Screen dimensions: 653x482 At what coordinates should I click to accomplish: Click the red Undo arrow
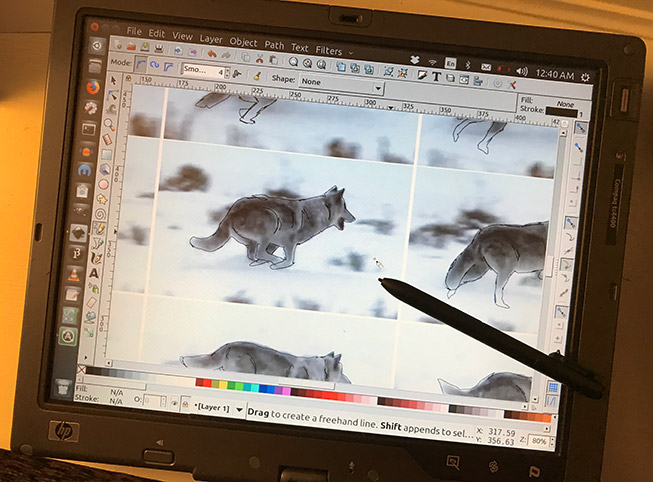click(x=212, y=53)
